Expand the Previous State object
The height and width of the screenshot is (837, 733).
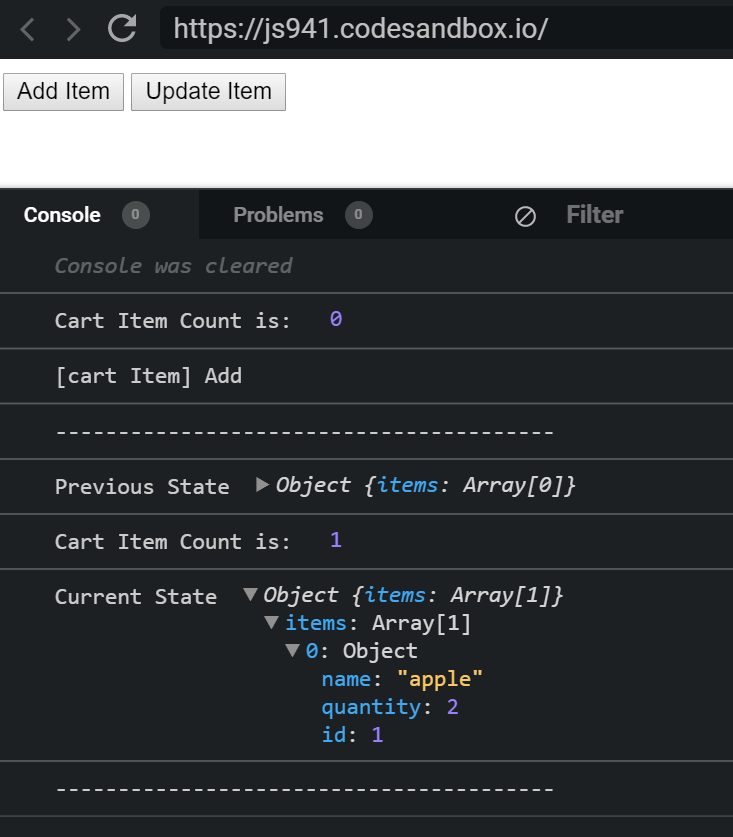click(x=262, y=485)
